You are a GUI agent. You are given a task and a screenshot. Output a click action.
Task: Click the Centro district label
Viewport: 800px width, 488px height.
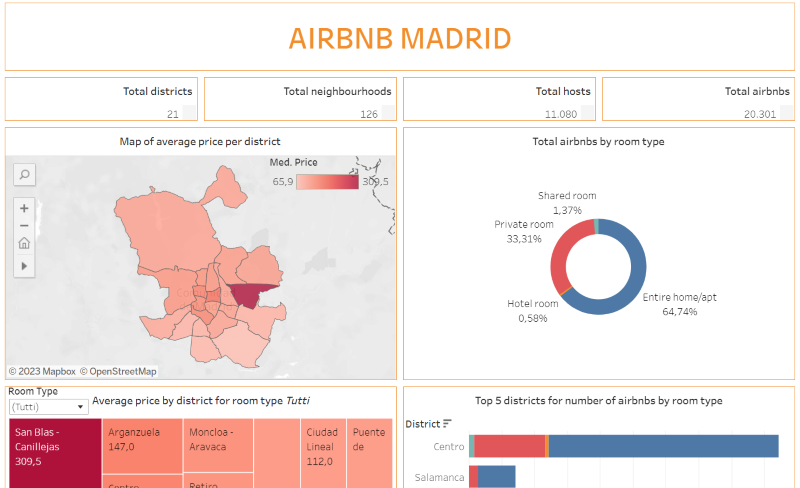[449, 447]
